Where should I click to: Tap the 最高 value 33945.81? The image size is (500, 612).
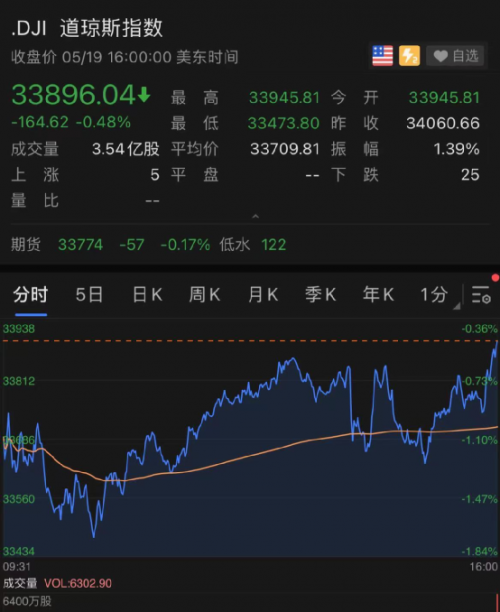[284, 98]
